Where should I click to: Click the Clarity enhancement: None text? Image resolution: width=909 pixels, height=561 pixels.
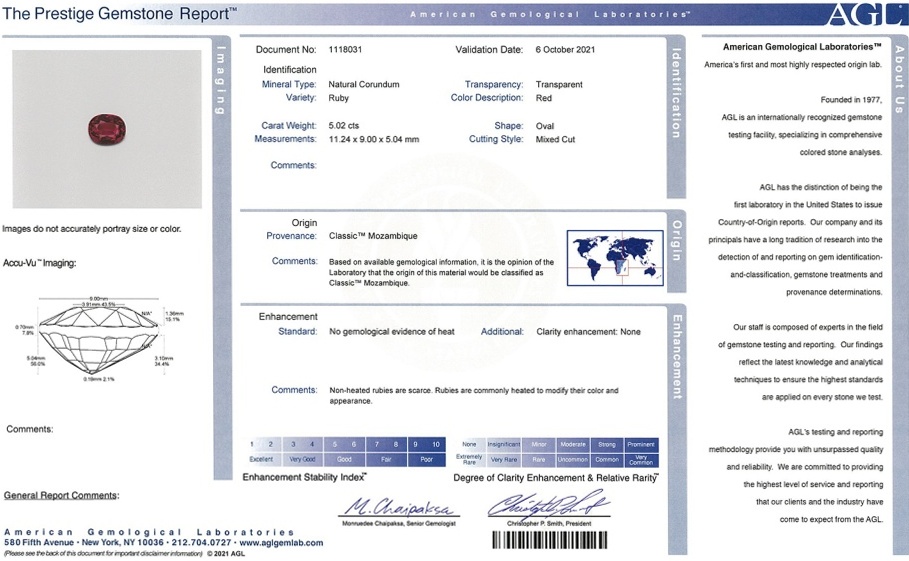click(x=588, y=332)
